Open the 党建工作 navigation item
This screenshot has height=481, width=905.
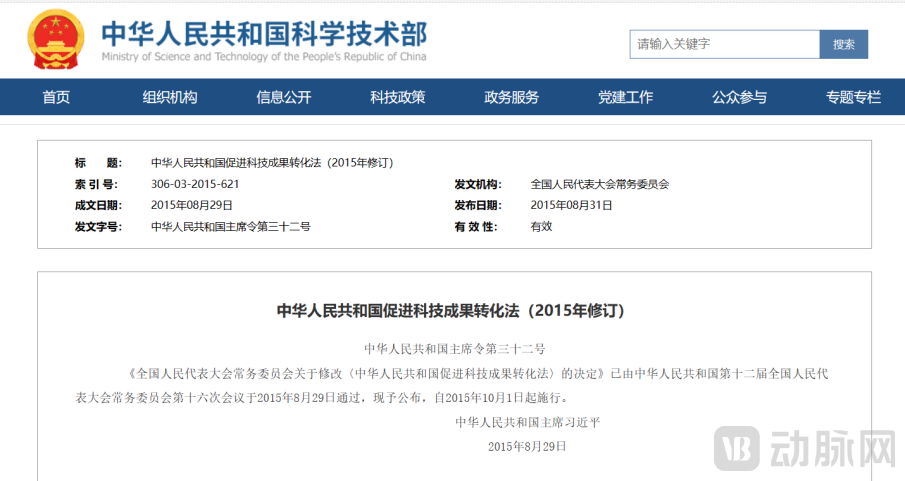pyautogui.click(x=625, y=97)
